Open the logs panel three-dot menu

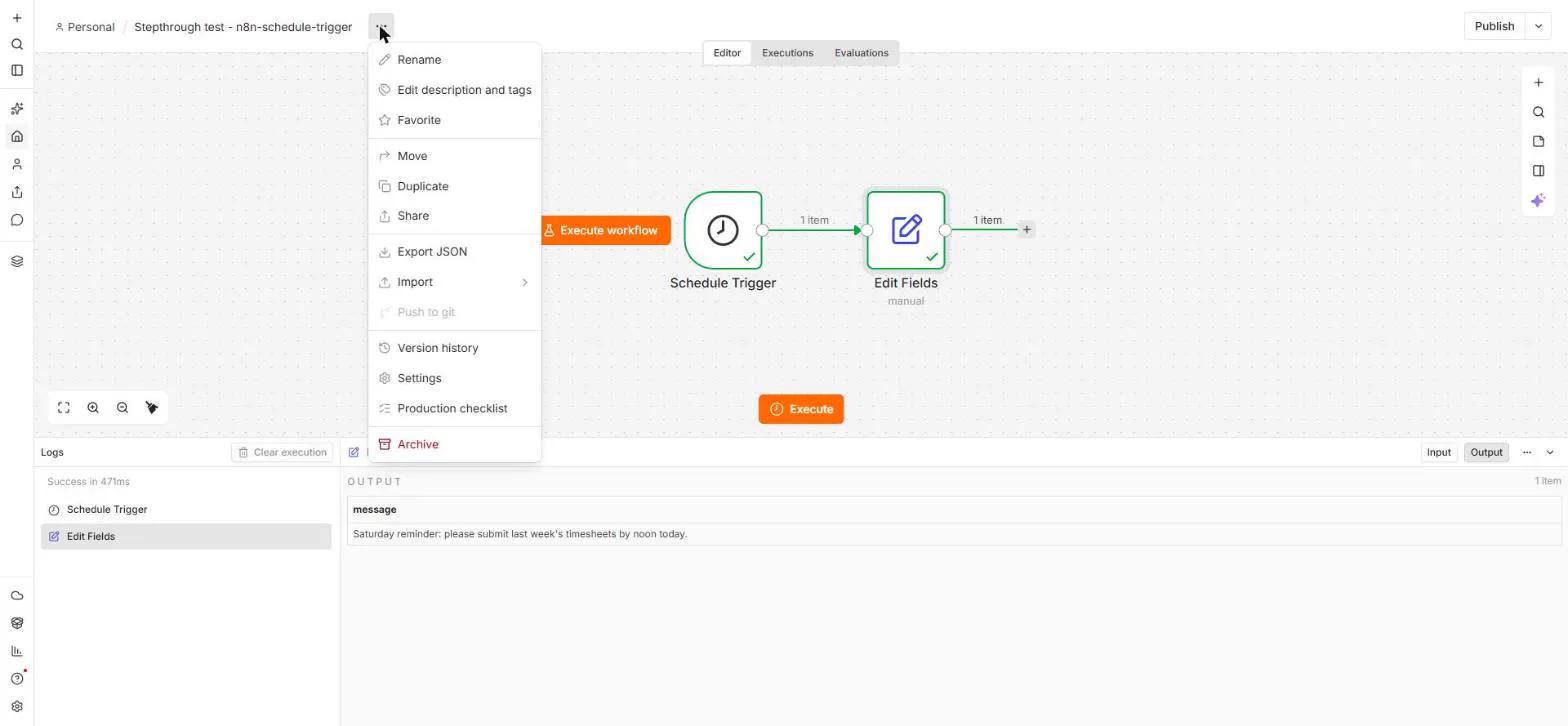(1527, 453)
